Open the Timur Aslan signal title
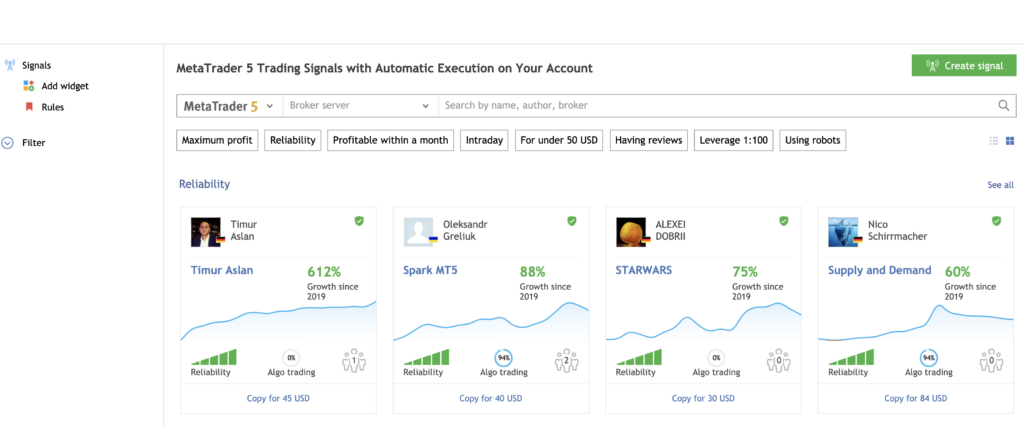1024x427 pixels. [222, 270]
